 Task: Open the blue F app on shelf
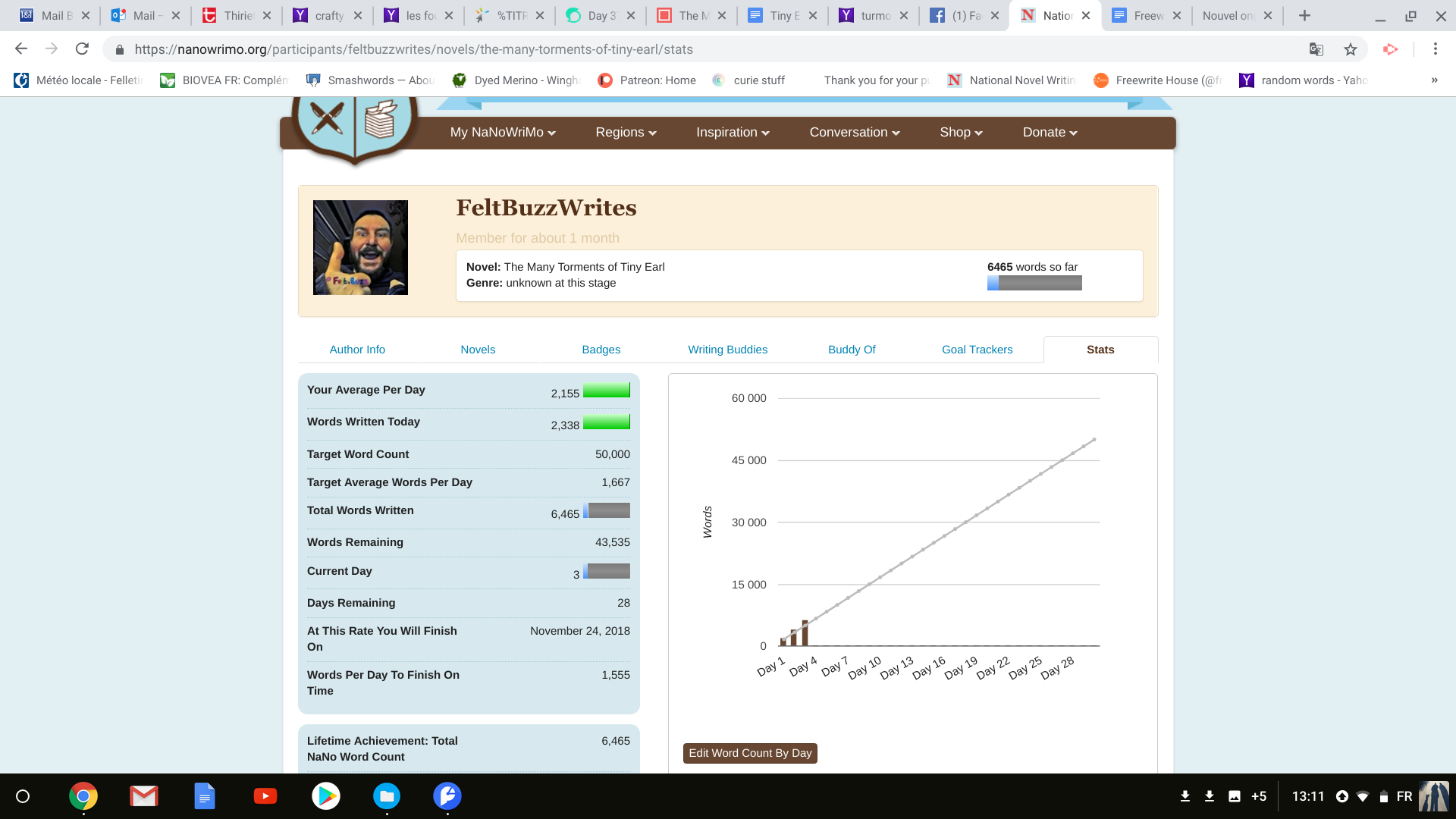447,796
